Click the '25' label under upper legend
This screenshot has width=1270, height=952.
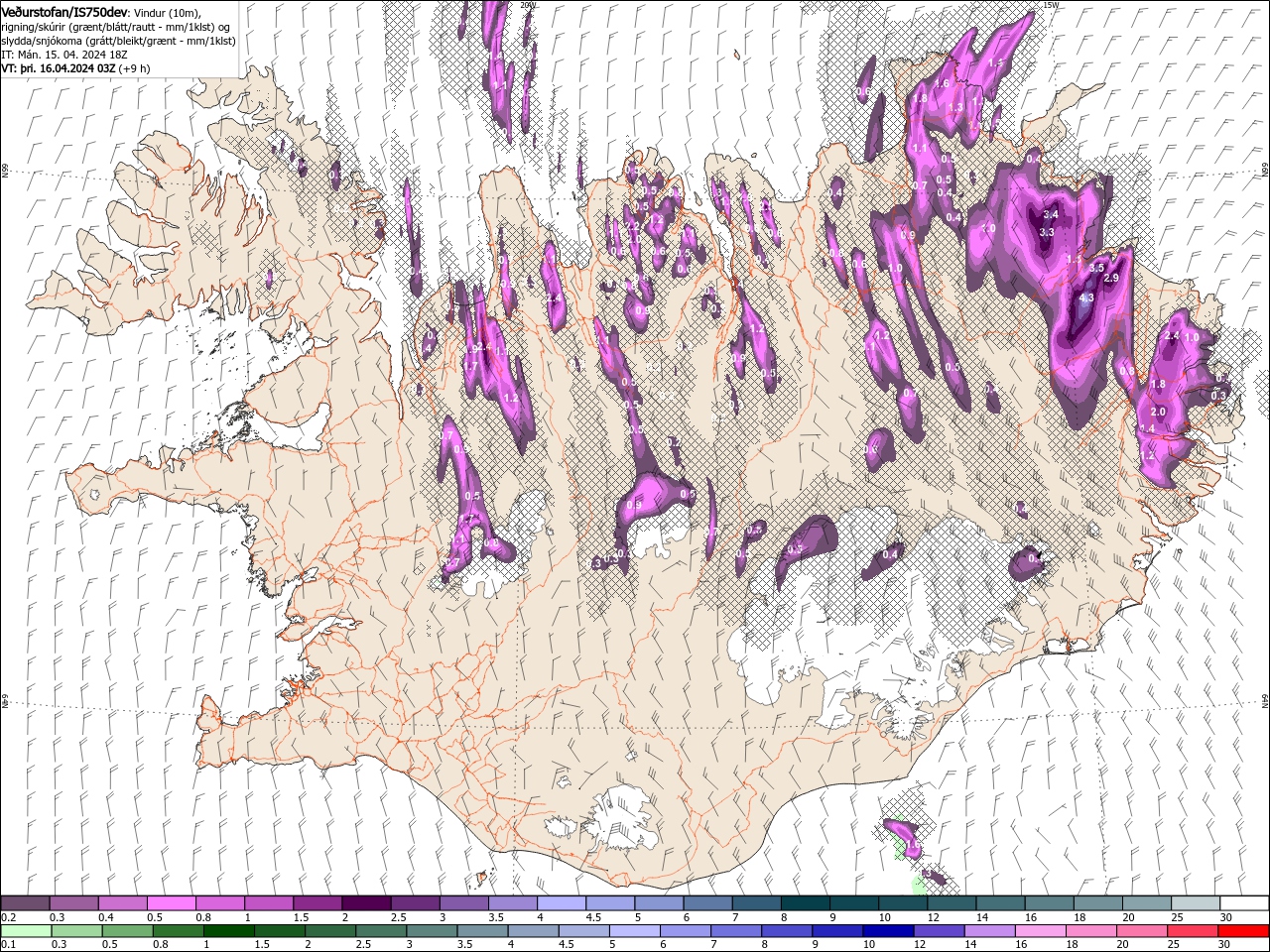coord(1177,917)
